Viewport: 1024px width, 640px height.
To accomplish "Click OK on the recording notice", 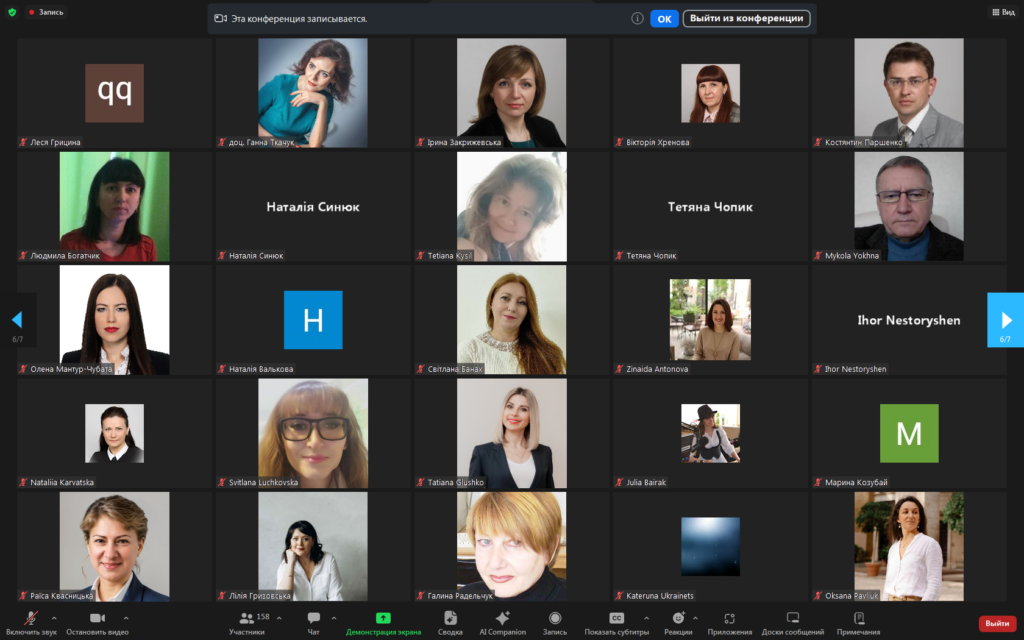I will click(664, 18).
